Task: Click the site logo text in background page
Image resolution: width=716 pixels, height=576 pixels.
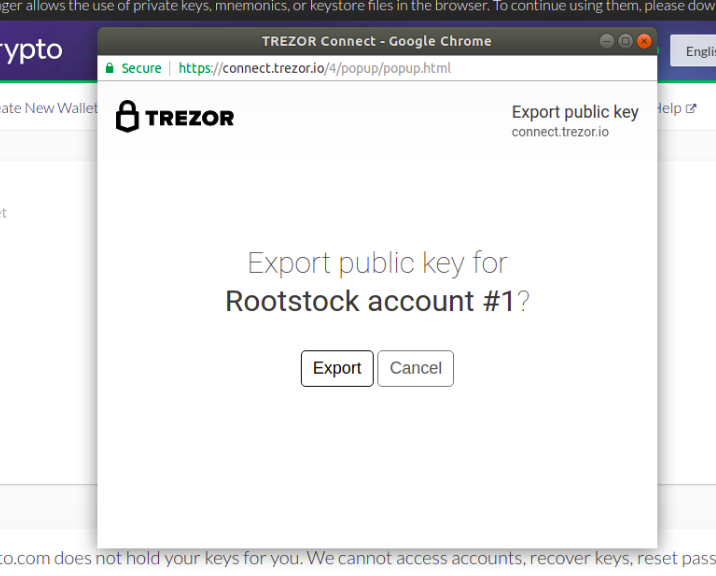Action: click(31, 50)
